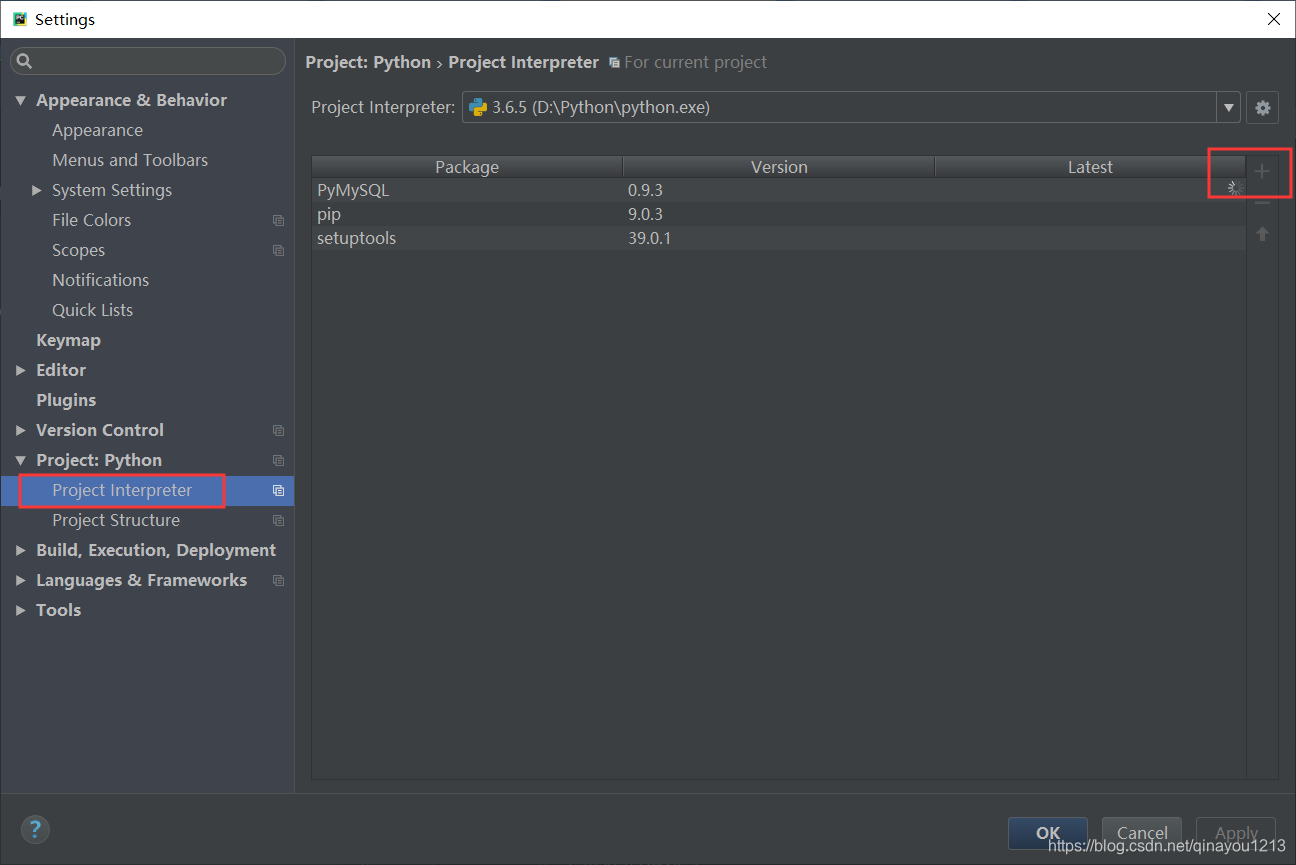Collapse the Appearance & Behavior section

pos(21,100)
